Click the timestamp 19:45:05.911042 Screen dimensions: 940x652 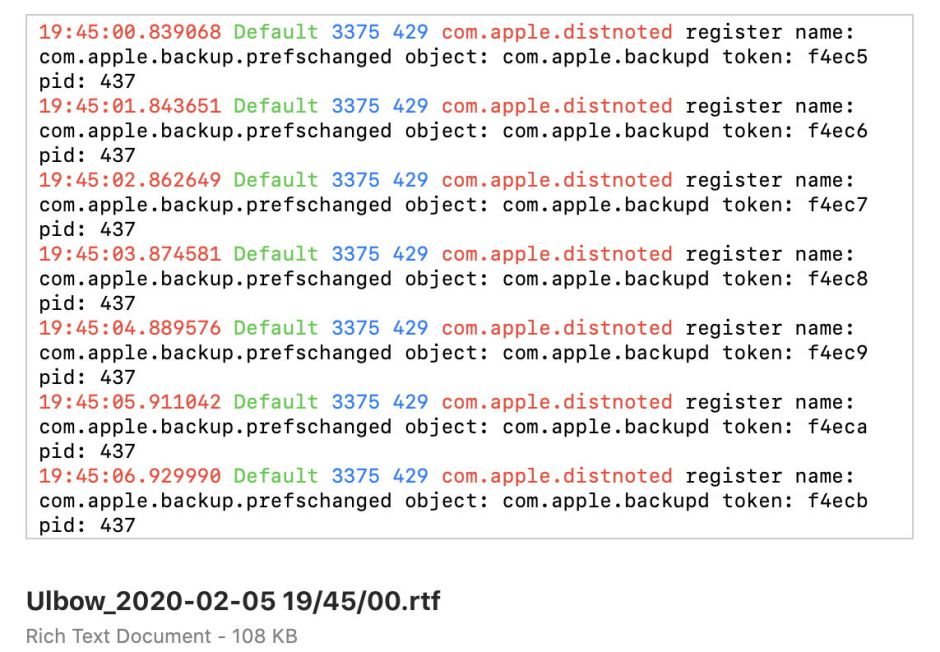tap(130, 402)
